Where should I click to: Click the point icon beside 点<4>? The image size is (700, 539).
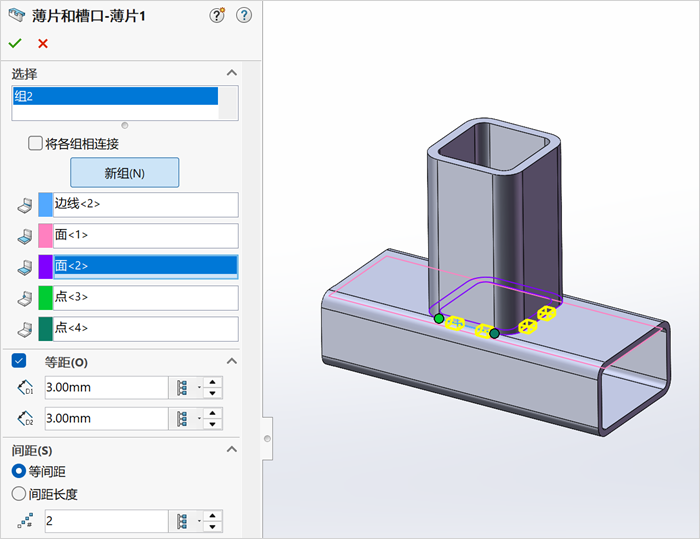pos(25,330)
